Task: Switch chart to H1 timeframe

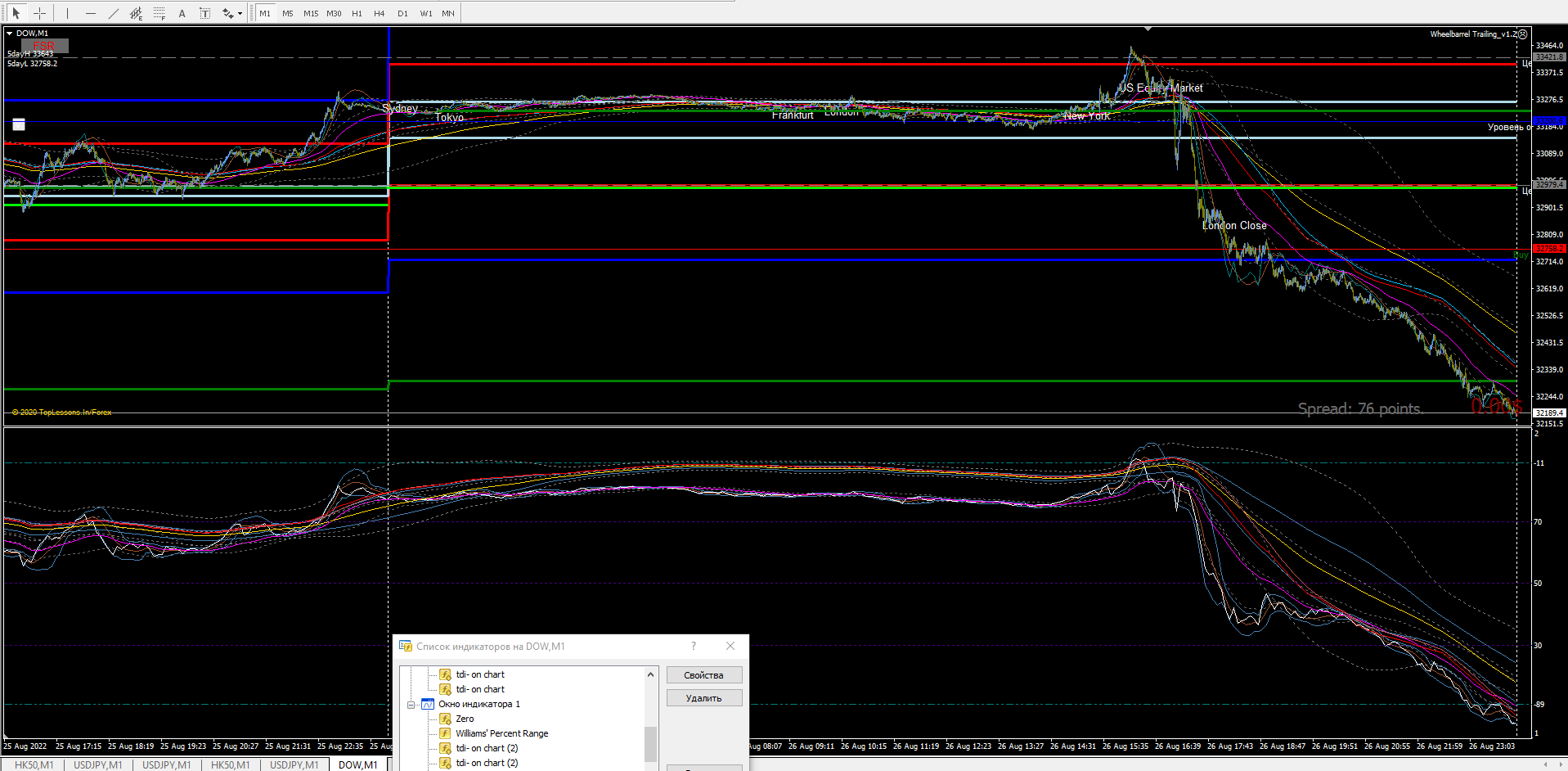Action: tap(357, 13)
